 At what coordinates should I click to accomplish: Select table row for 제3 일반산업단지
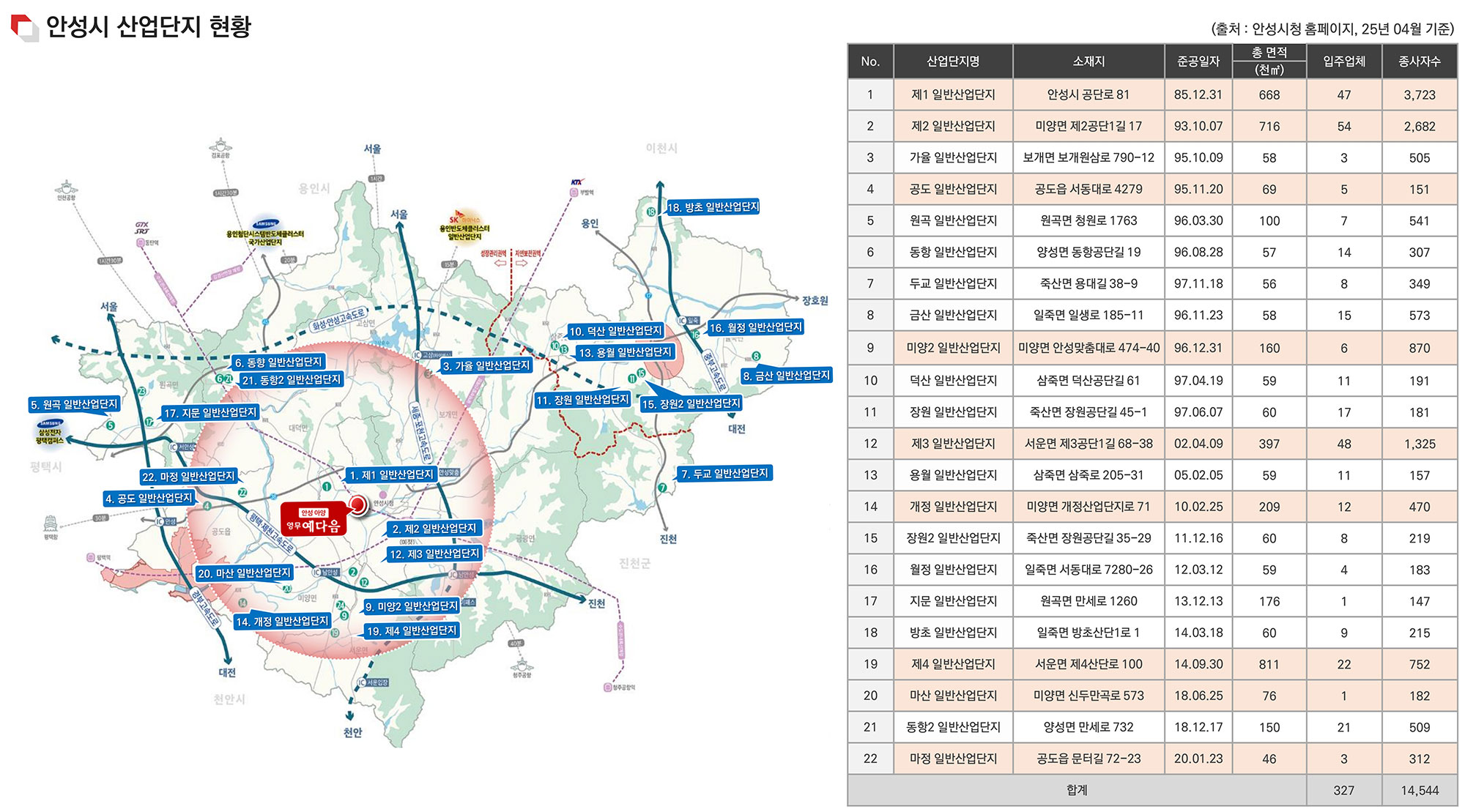(952, 444)
